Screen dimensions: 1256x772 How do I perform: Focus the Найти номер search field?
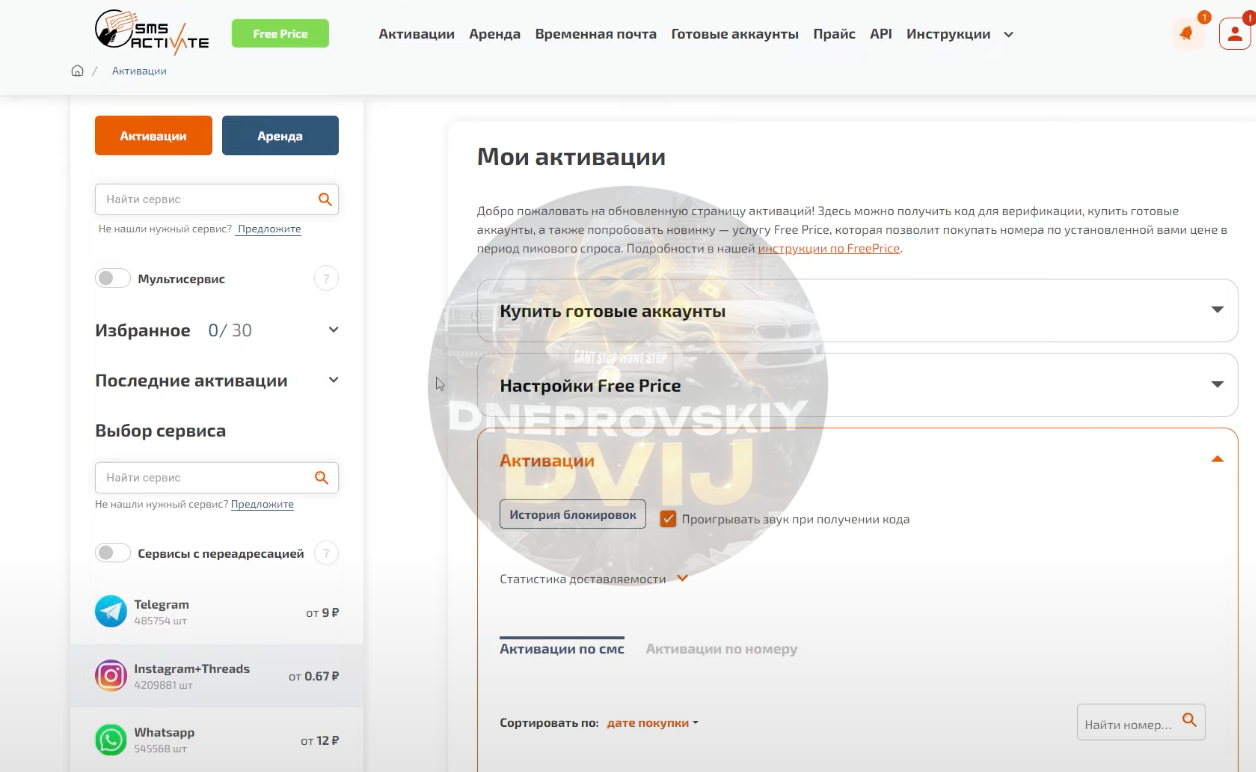[1141, 722]
